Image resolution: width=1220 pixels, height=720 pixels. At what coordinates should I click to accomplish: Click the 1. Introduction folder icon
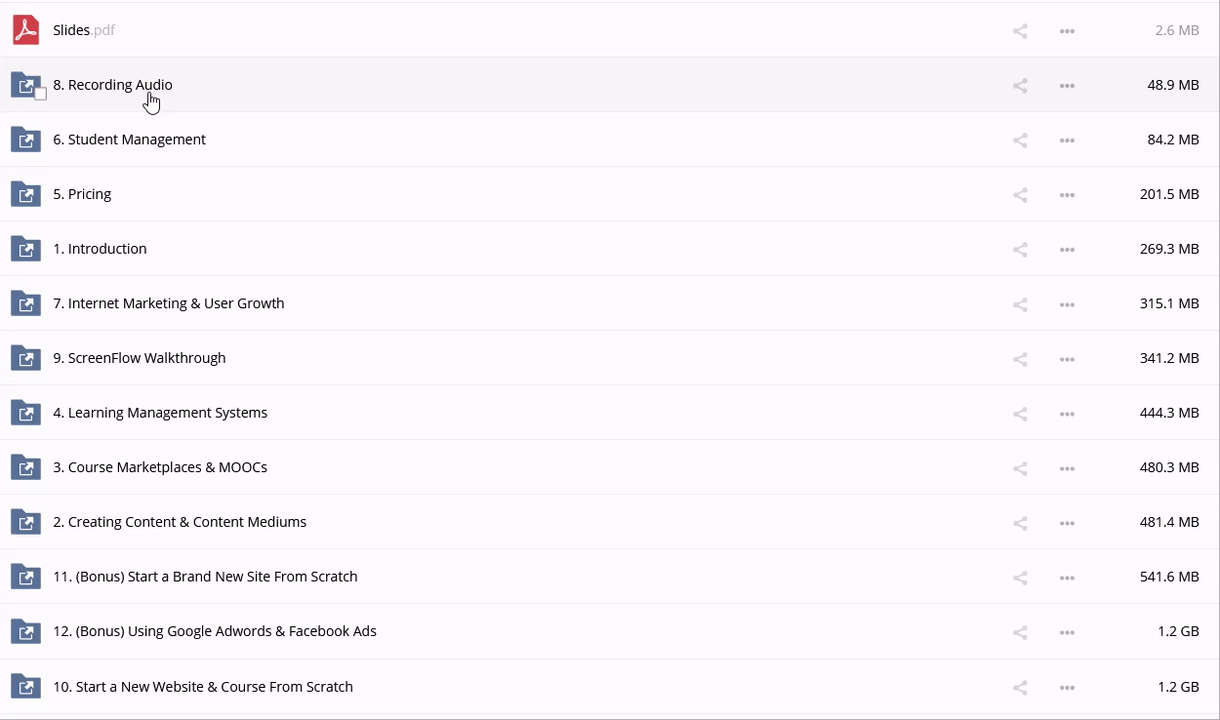tap(26, 249)
